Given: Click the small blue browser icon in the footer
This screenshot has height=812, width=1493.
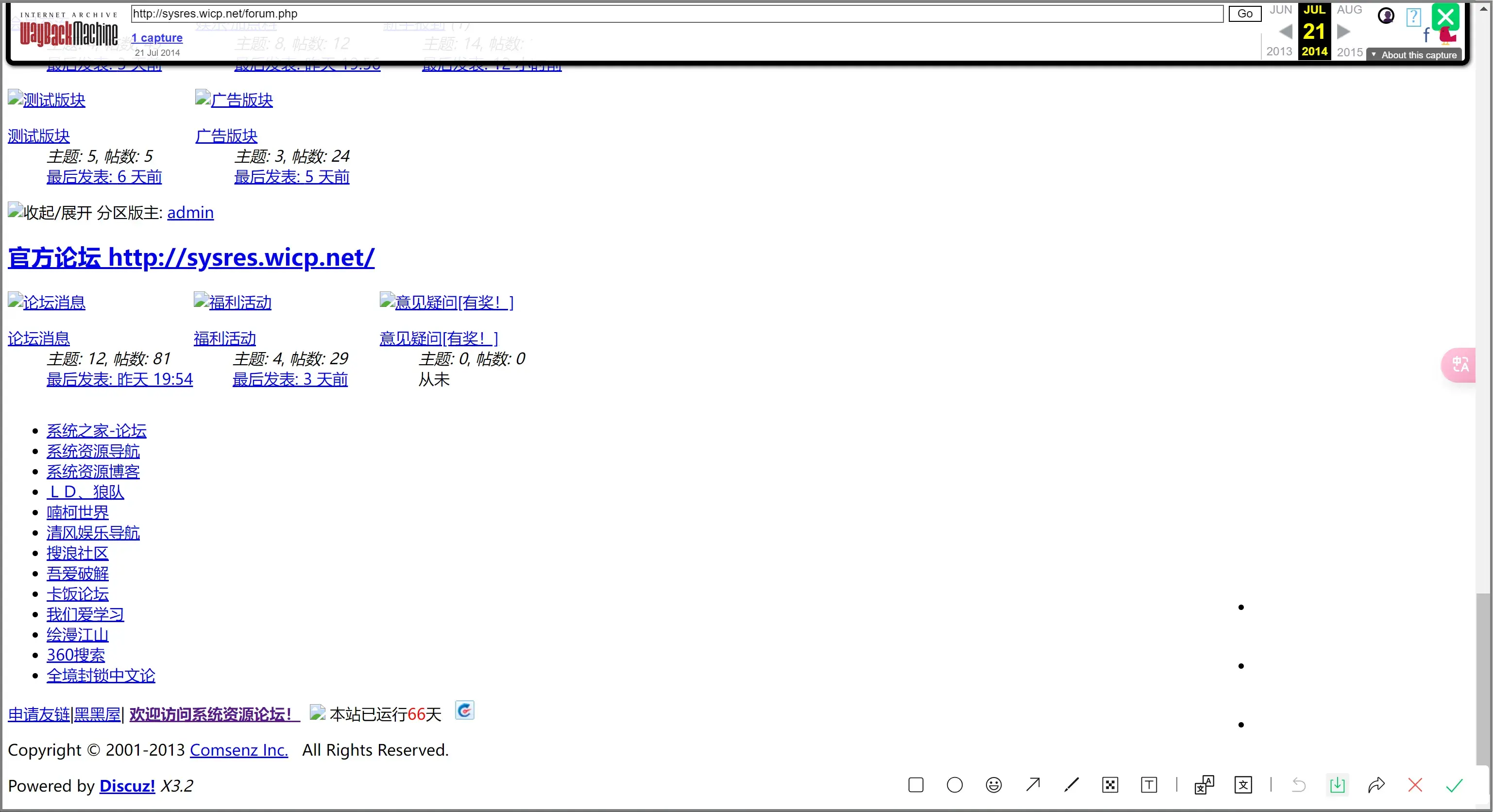Looking at the screenshot, I should (464, 710).
